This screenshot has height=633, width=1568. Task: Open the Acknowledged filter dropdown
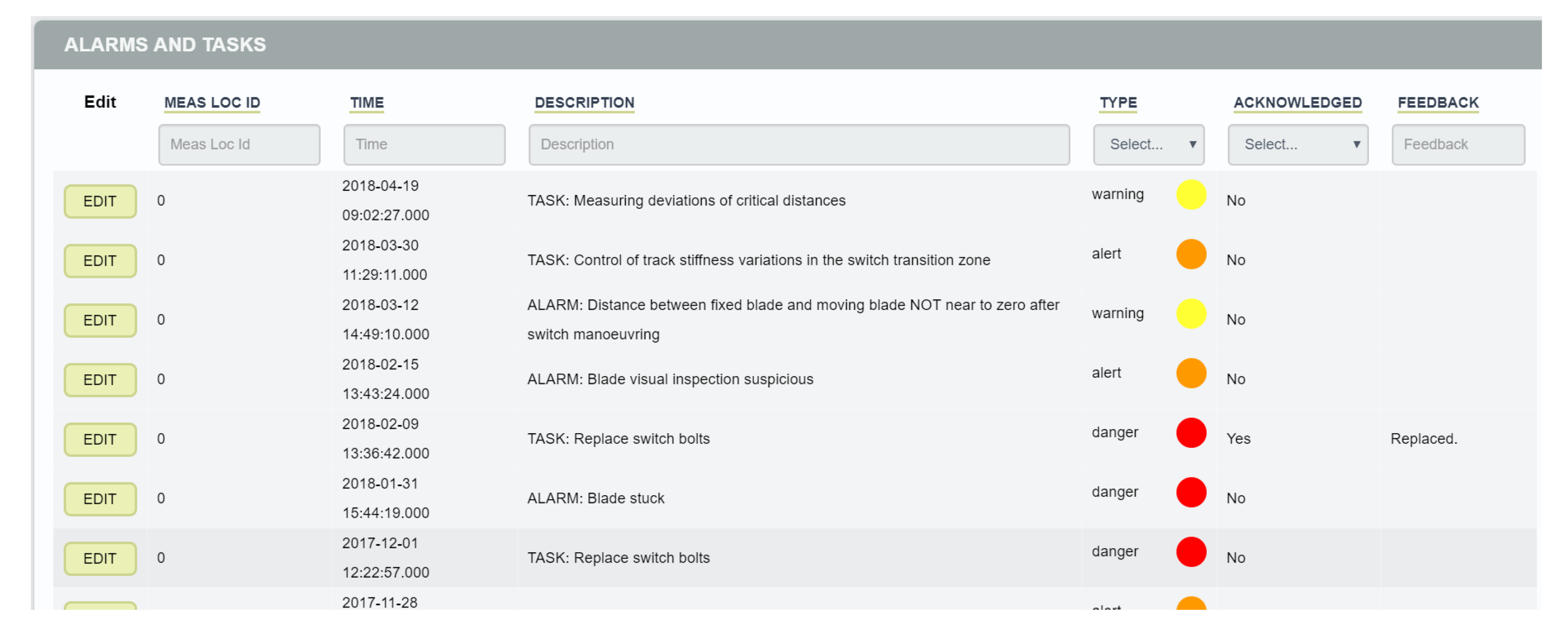(x=1297, y=145)
